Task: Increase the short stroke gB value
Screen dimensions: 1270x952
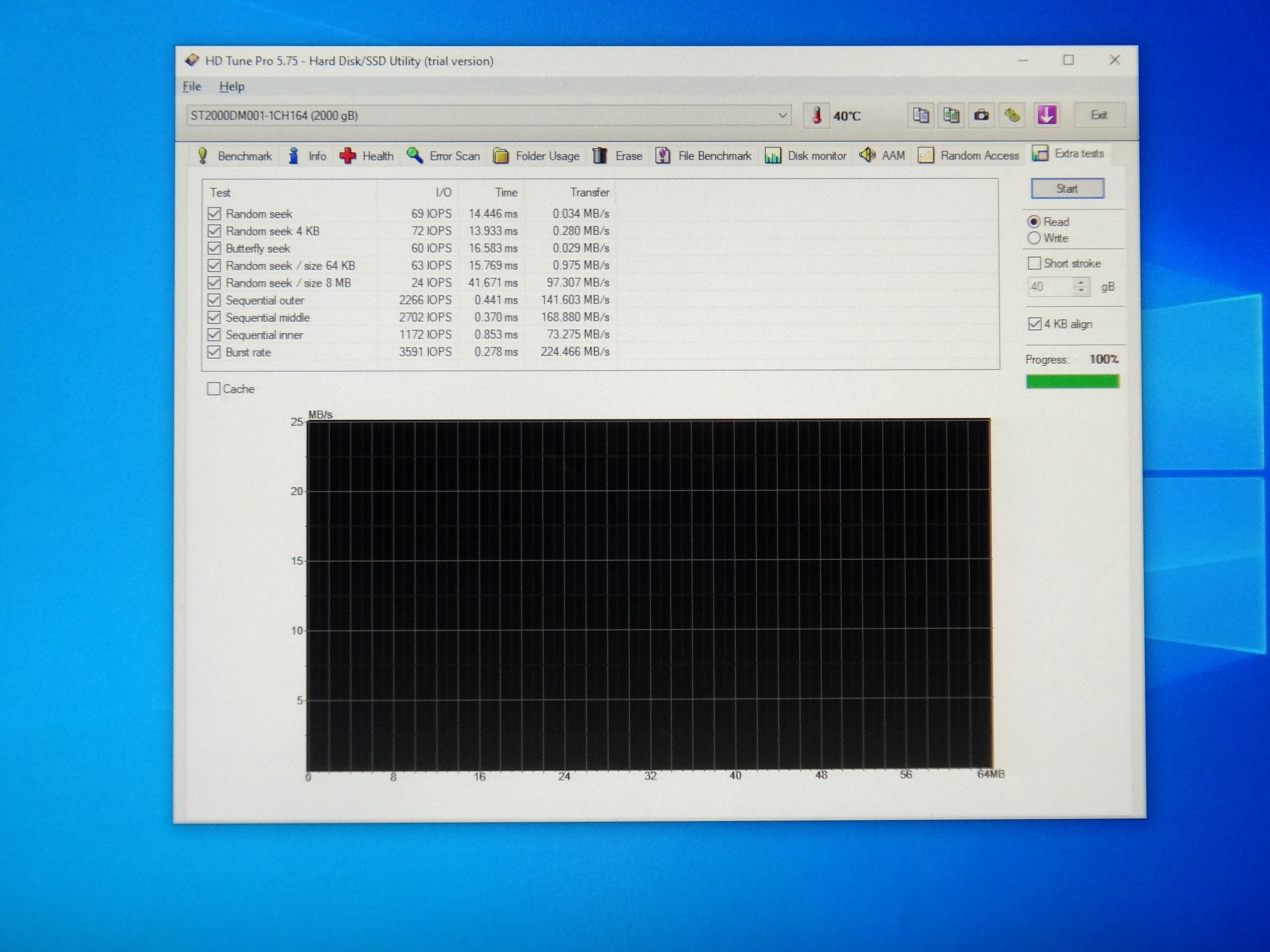Action: 1081,282
